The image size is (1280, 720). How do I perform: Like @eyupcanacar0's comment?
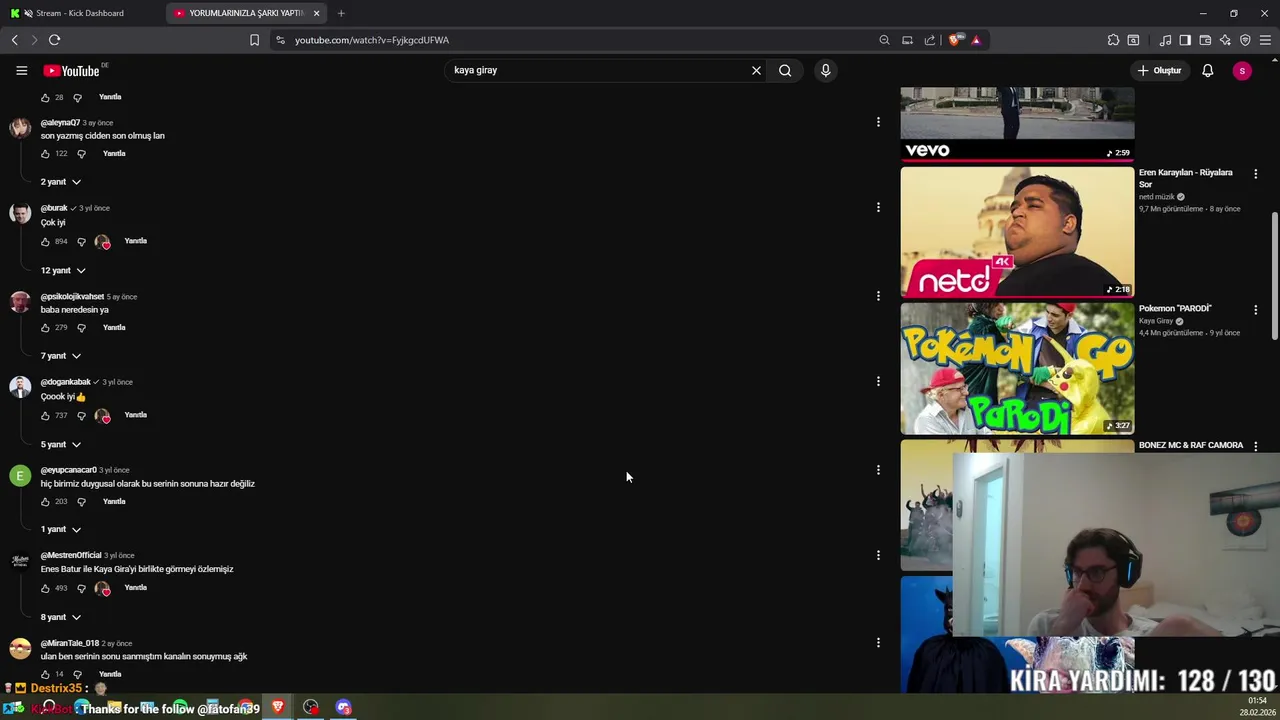[45, 502]
